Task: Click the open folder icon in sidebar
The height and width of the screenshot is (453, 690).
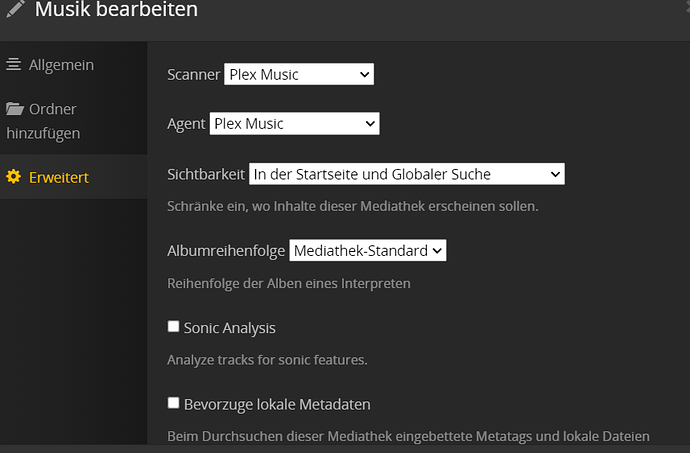Action: [15, 109]
